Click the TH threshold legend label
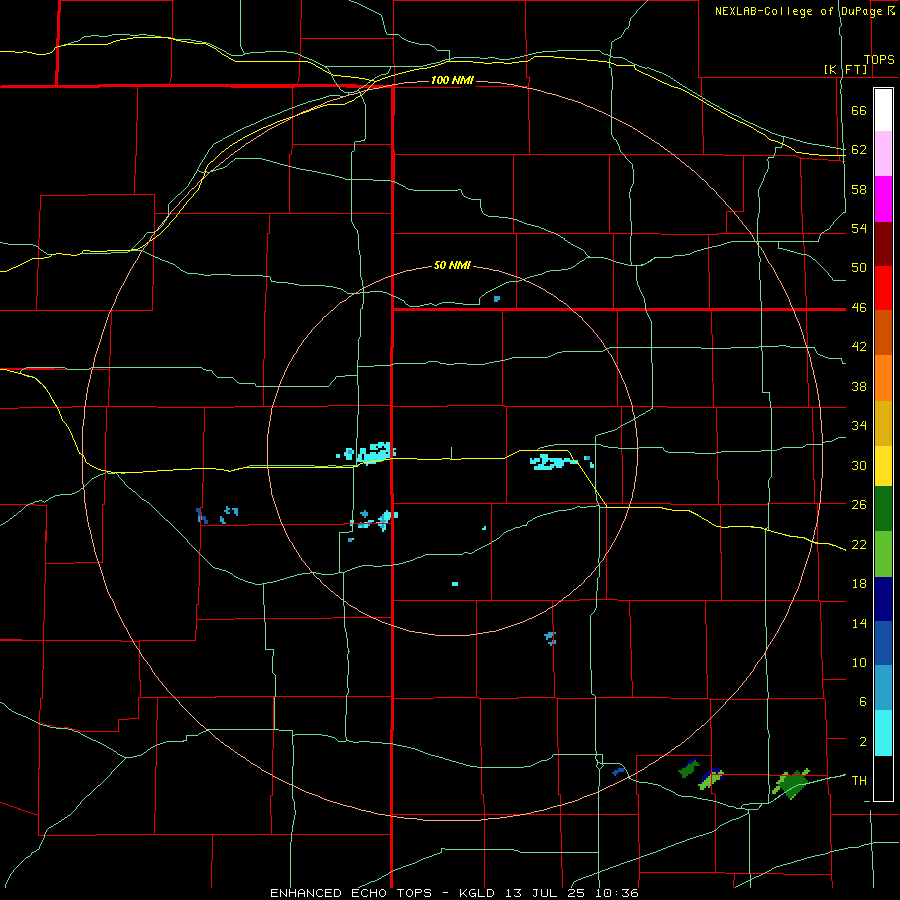900x900 pixels. pyautogui.click(x=859, y=781)
